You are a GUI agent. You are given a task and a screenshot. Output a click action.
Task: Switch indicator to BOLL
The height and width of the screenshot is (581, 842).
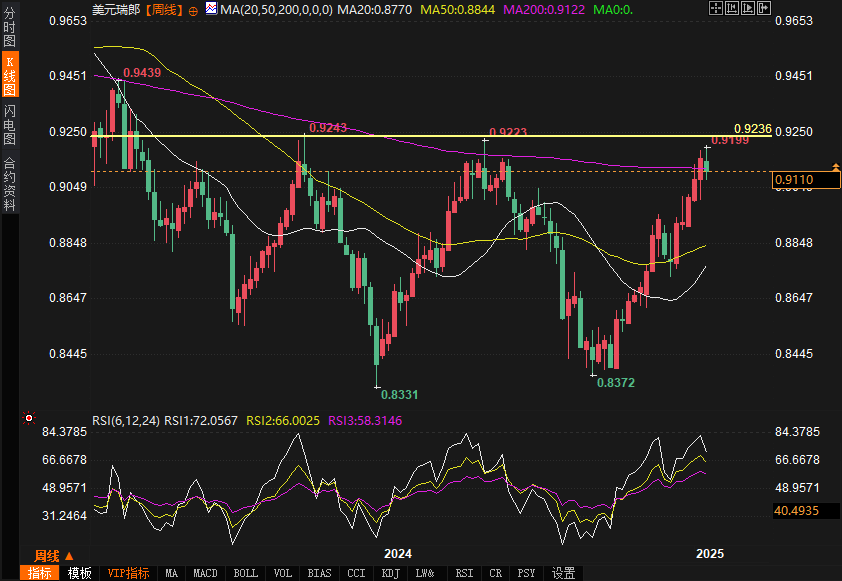[x=245, y=573]
